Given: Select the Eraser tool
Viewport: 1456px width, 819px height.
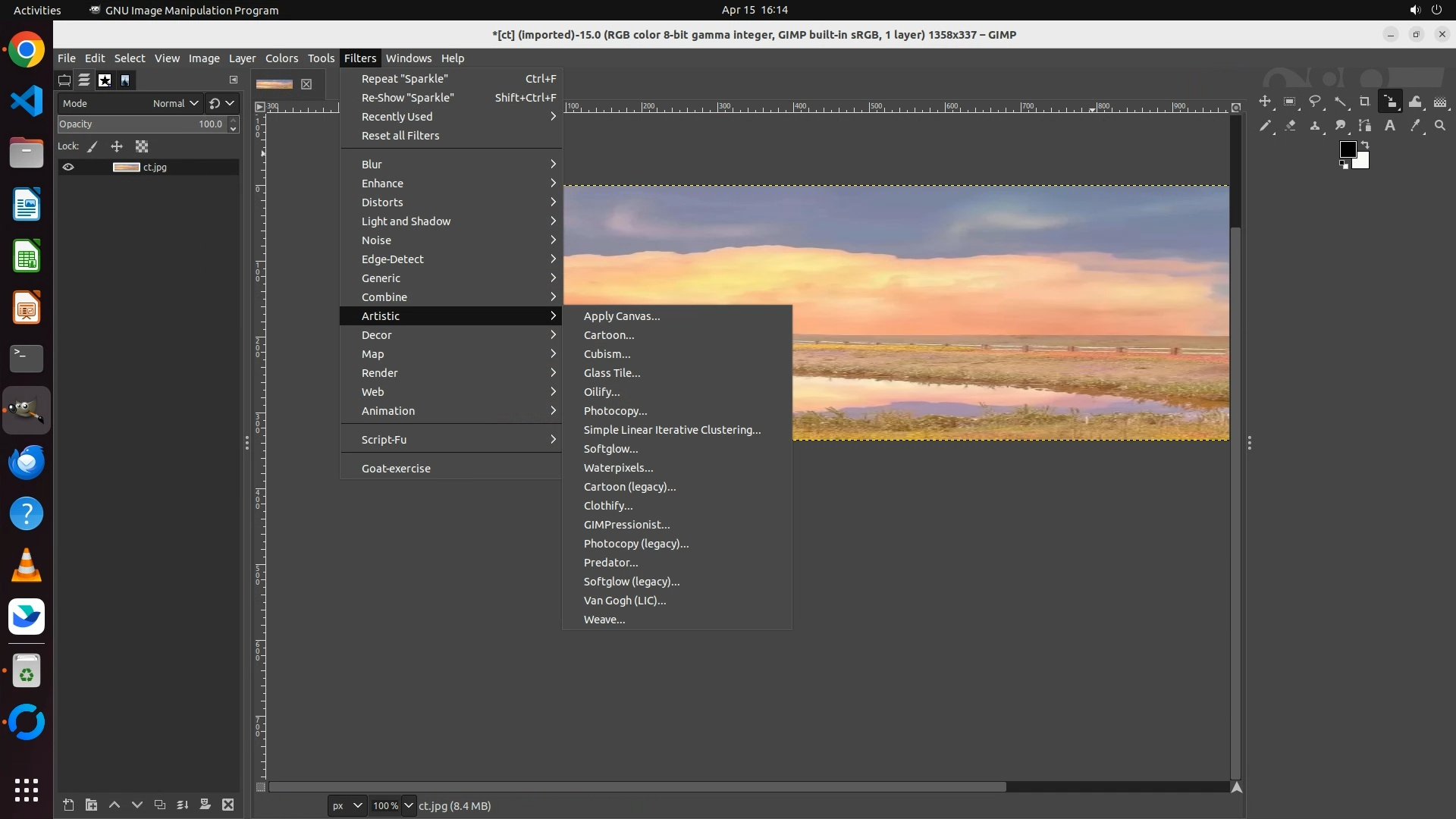Looking at the screenshot, I should [1290, 126].
